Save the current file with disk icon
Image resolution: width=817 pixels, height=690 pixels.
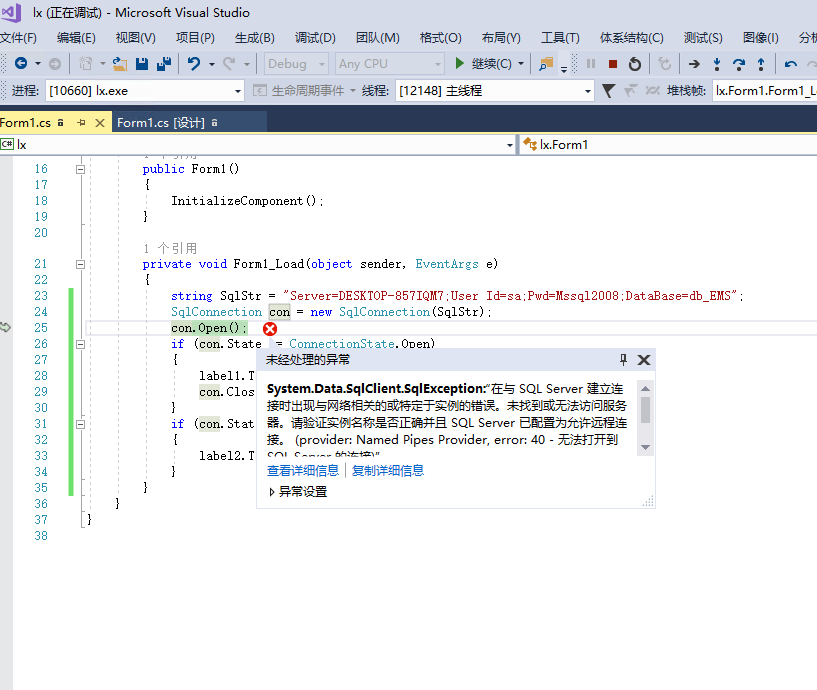pos(142,64)
